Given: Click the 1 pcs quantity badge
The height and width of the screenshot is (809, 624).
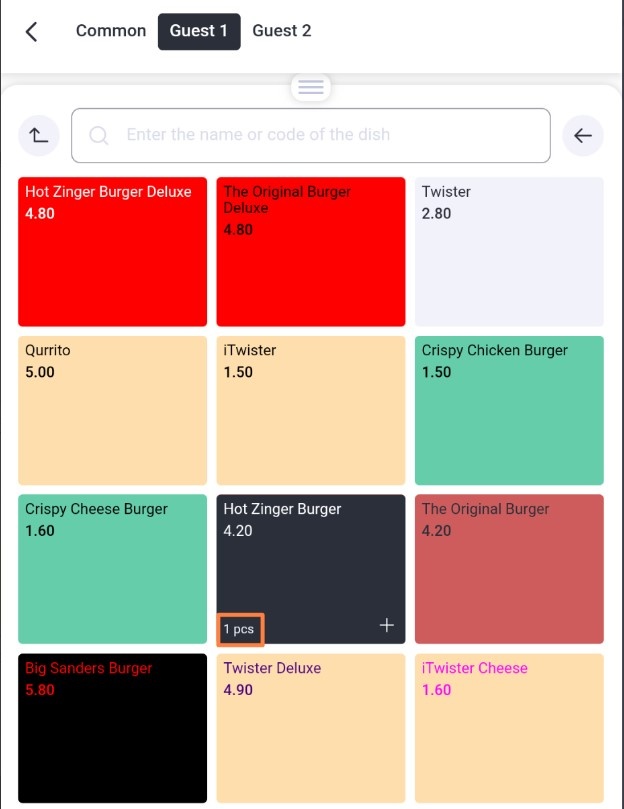Looking at the screenshot, I should point(240,629).
